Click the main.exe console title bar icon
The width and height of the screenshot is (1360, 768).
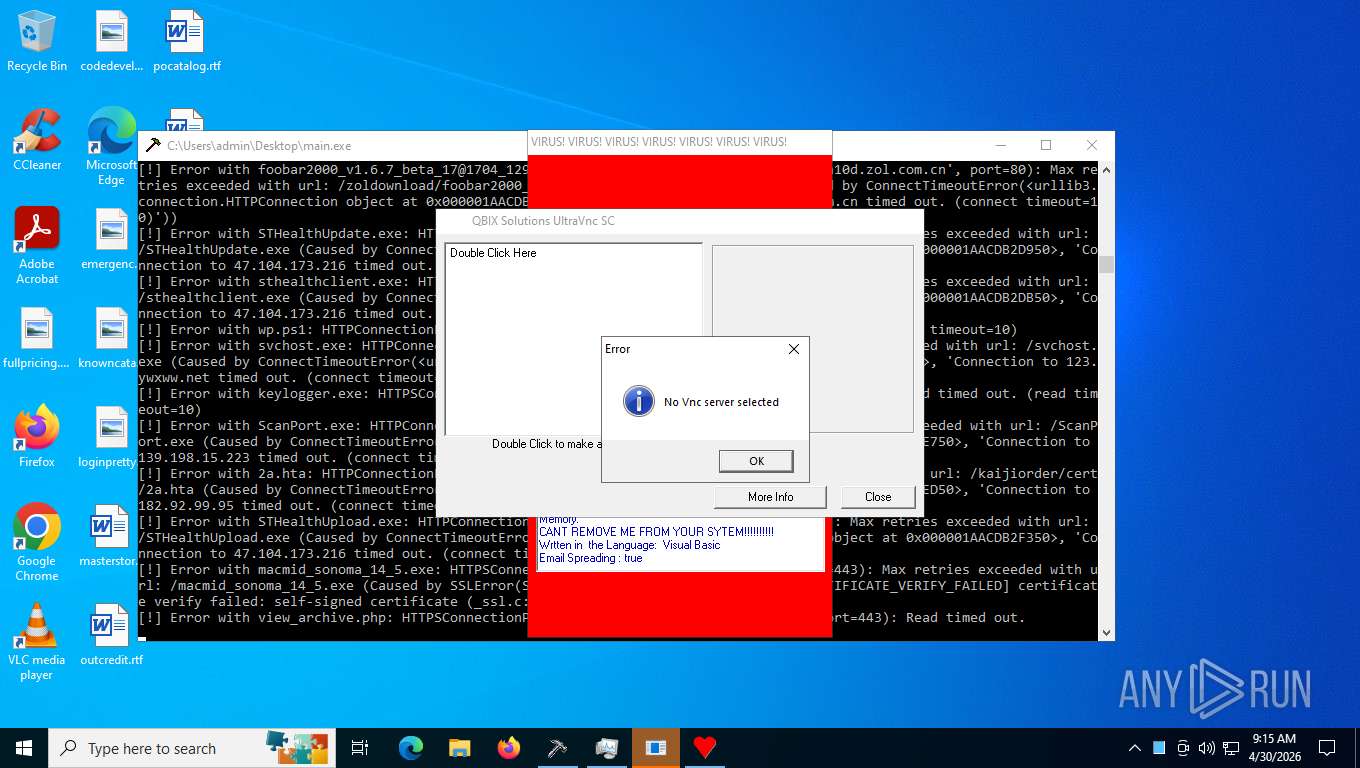coord(153,145)
